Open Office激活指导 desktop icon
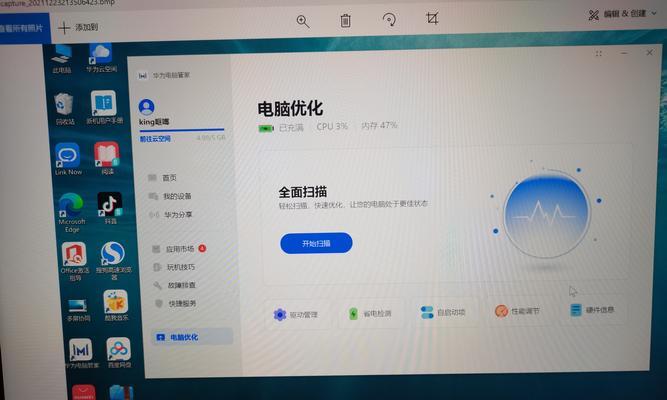The image size is (667, 400). (74, 261)
